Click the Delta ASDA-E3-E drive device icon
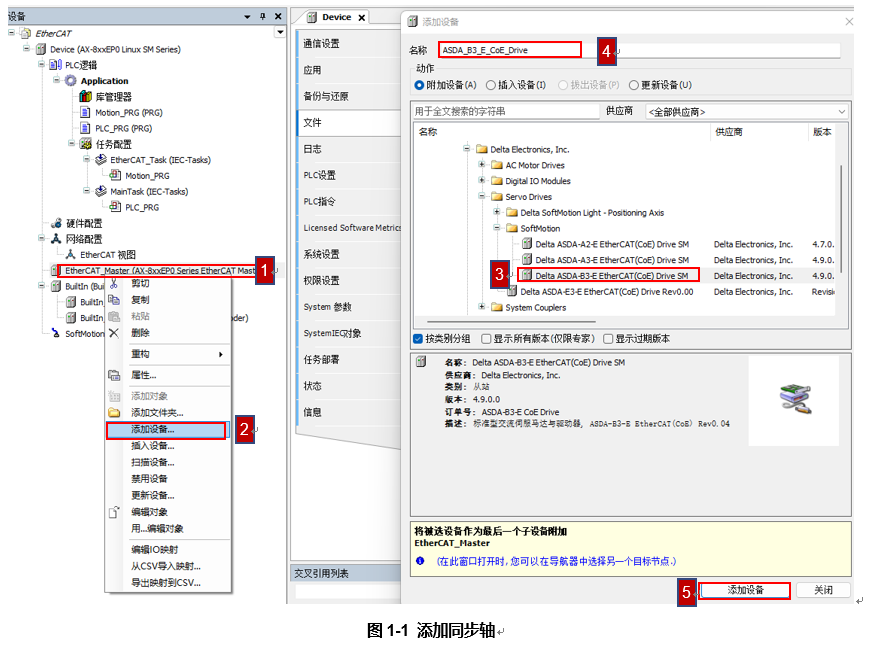The height and width of the screenshot is (649, 871). click(512, 291)
